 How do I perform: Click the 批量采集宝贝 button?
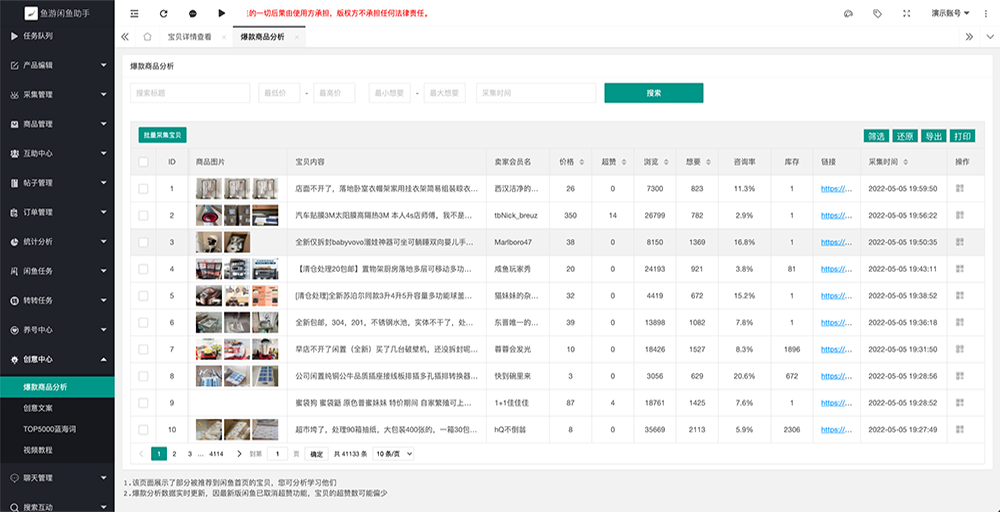click(163, 135)
